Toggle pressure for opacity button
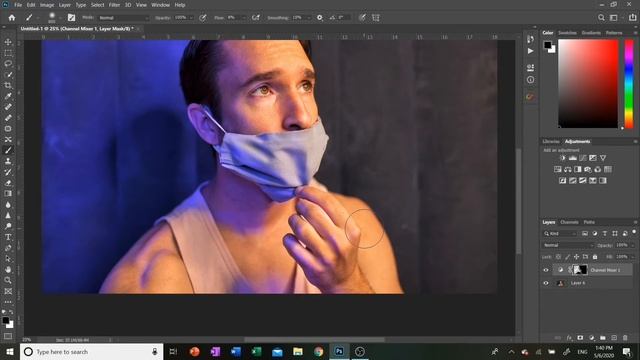 coord(203,18)
